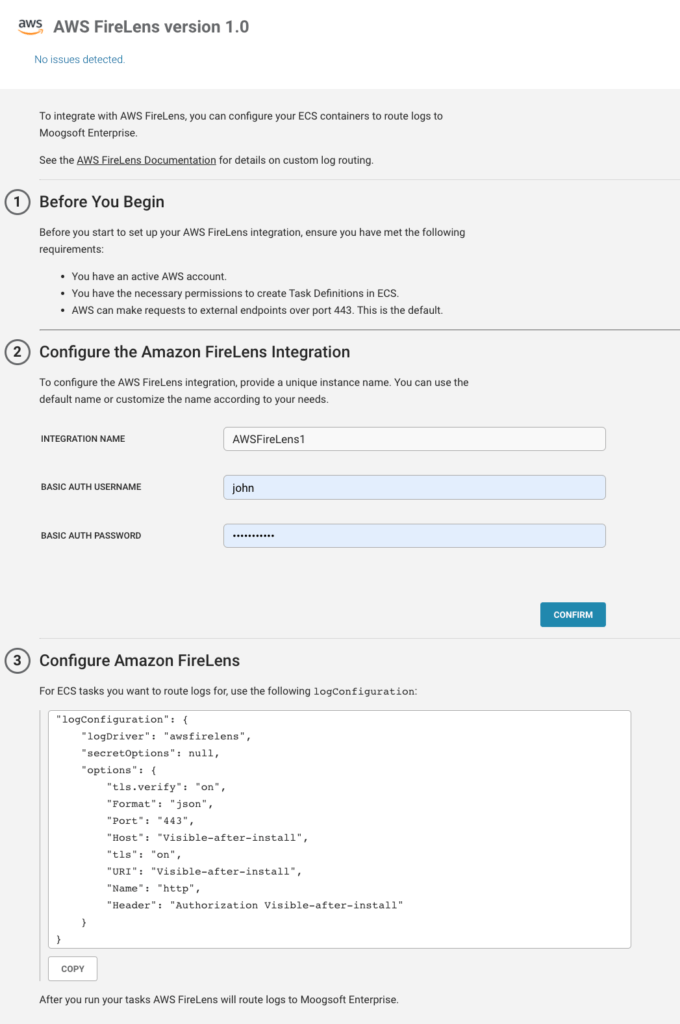680x1024 pixels.
Task: Click the Integration Name input field
Action: (414, 438)
